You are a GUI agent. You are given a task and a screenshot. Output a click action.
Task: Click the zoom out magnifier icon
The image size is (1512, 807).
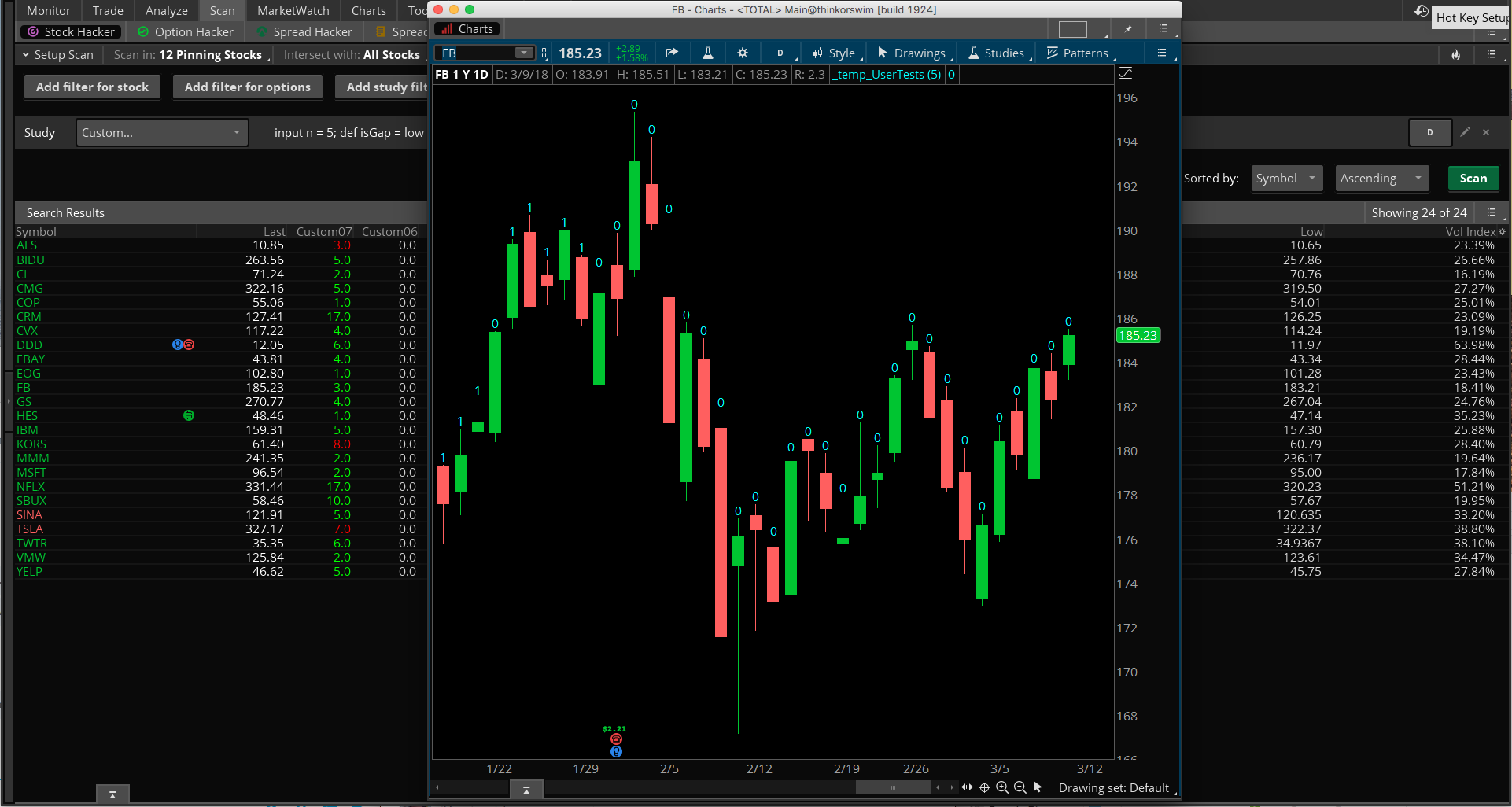tap(1020, 787)
